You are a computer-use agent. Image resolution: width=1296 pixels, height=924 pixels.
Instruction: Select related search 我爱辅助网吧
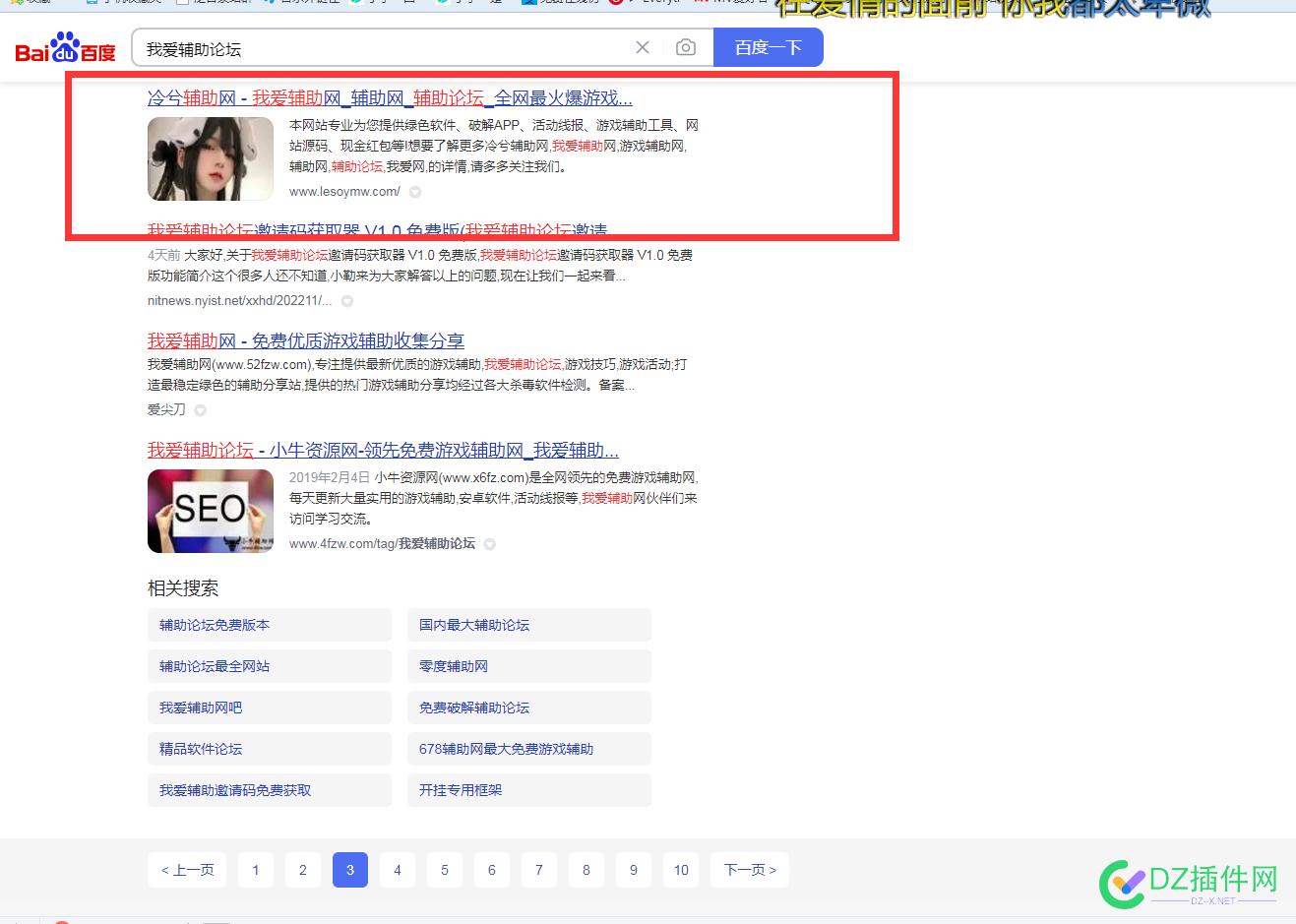click(x=270, y=708)
